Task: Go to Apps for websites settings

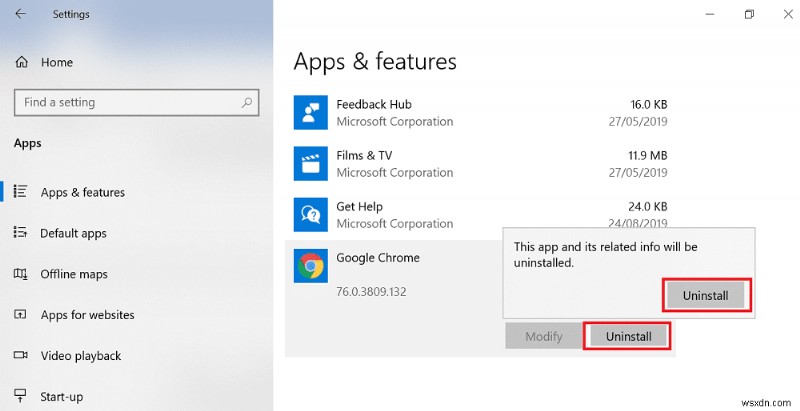Action: coord(88,315)
